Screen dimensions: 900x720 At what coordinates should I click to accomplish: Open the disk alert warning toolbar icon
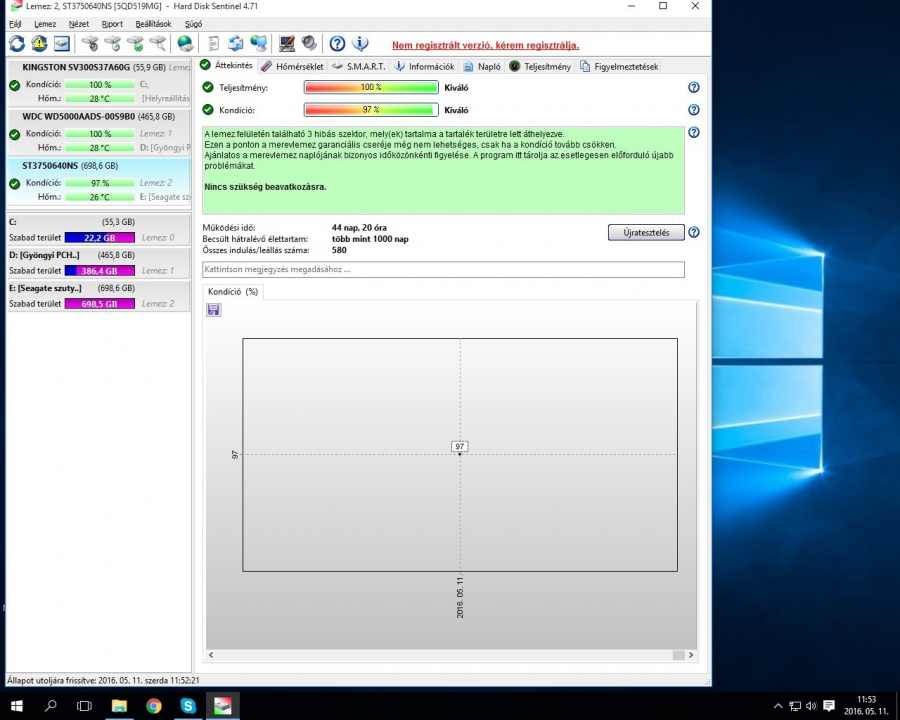[x=39, y=44]
